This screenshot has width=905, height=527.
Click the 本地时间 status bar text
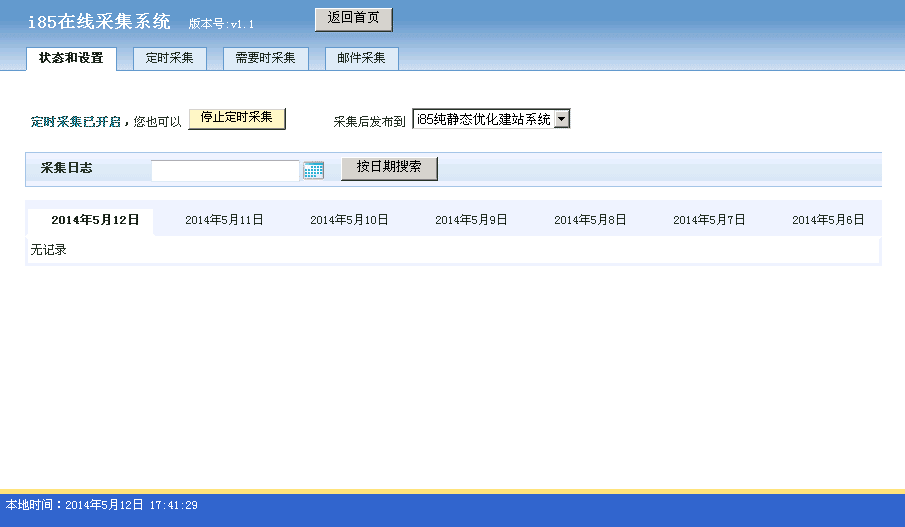coord(102,505)
